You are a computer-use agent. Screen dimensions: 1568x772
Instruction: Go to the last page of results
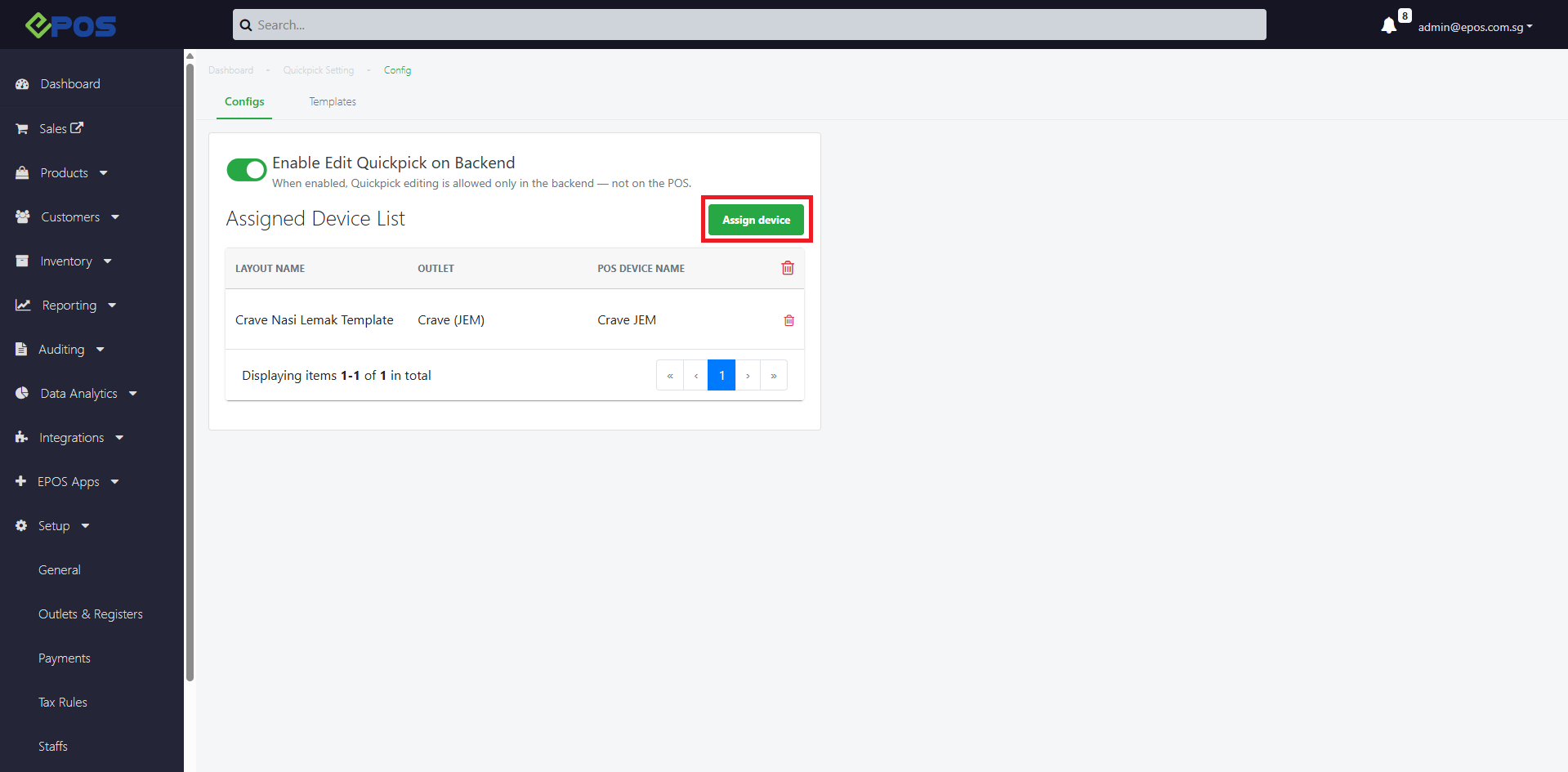(x=773, y=376)
